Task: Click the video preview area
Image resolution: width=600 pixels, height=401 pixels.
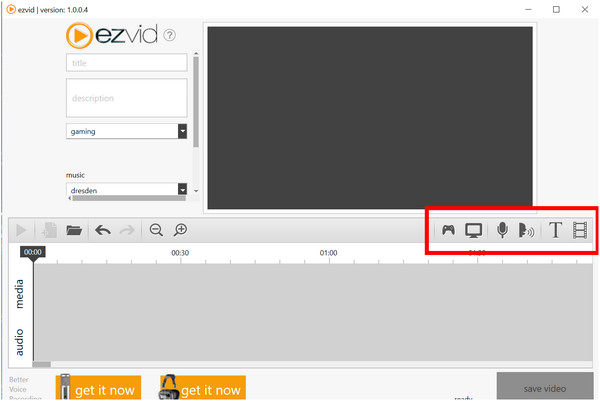Action: (370, 118)
